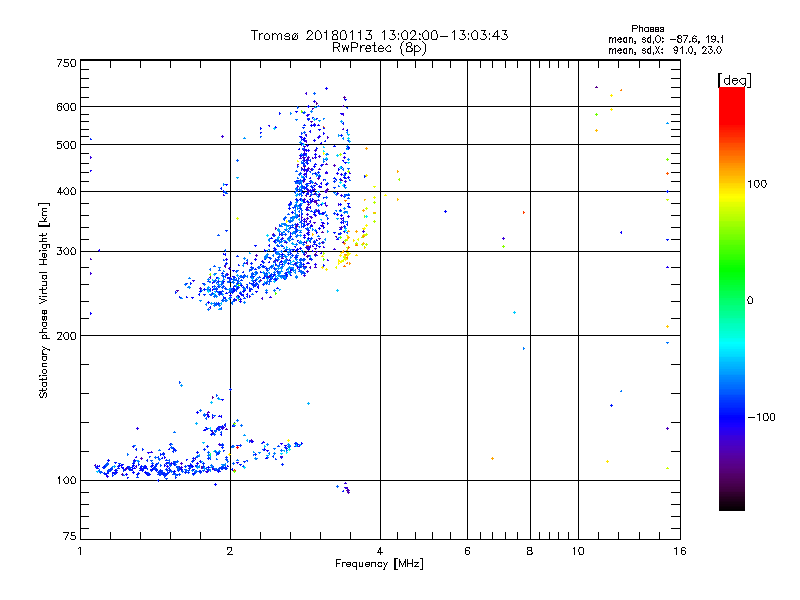Click the y-axis tick label '500'
This screenshot has width=800, height=600.
(x=66, y=145)
